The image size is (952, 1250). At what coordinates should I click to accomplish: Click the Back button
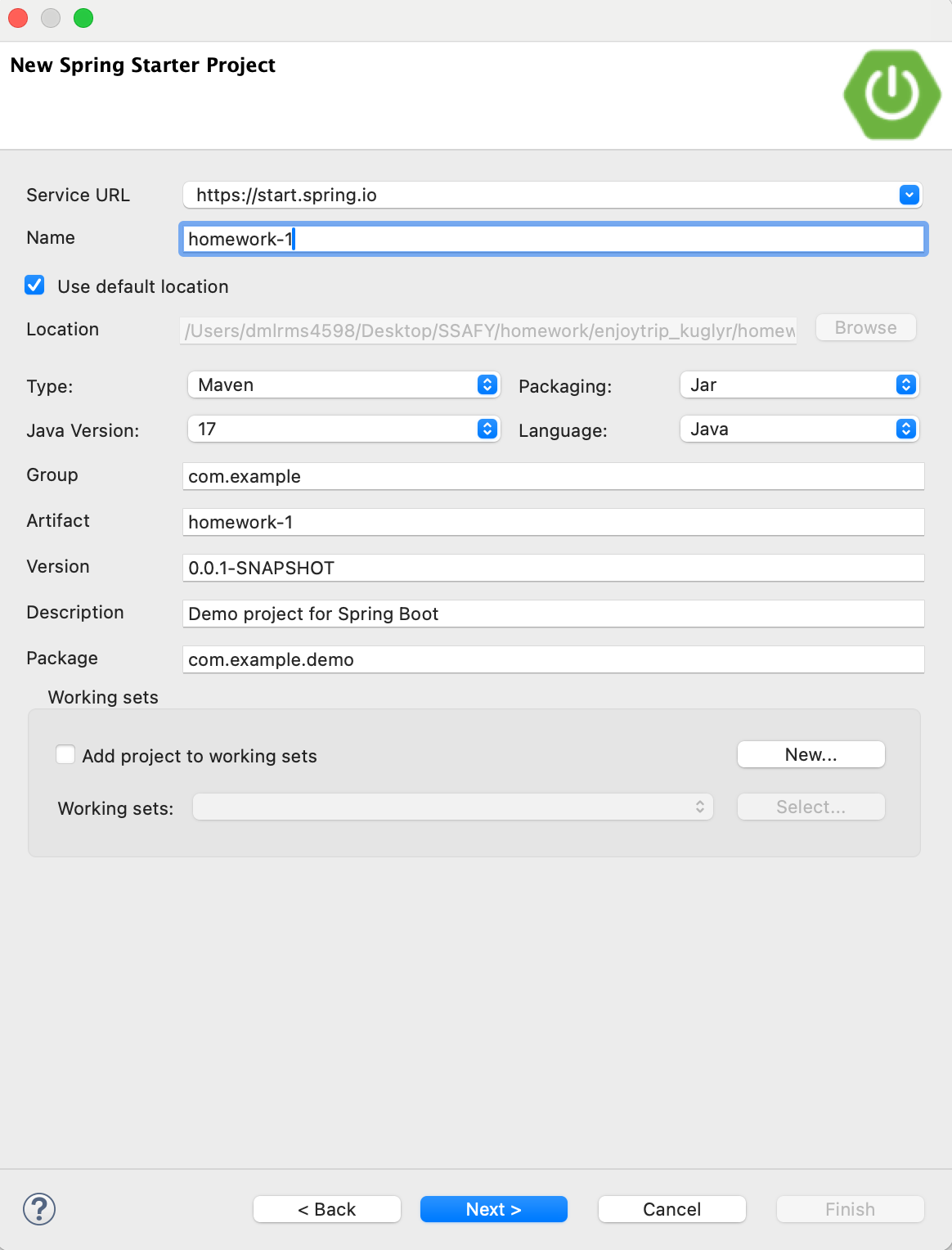point(327,1209)
